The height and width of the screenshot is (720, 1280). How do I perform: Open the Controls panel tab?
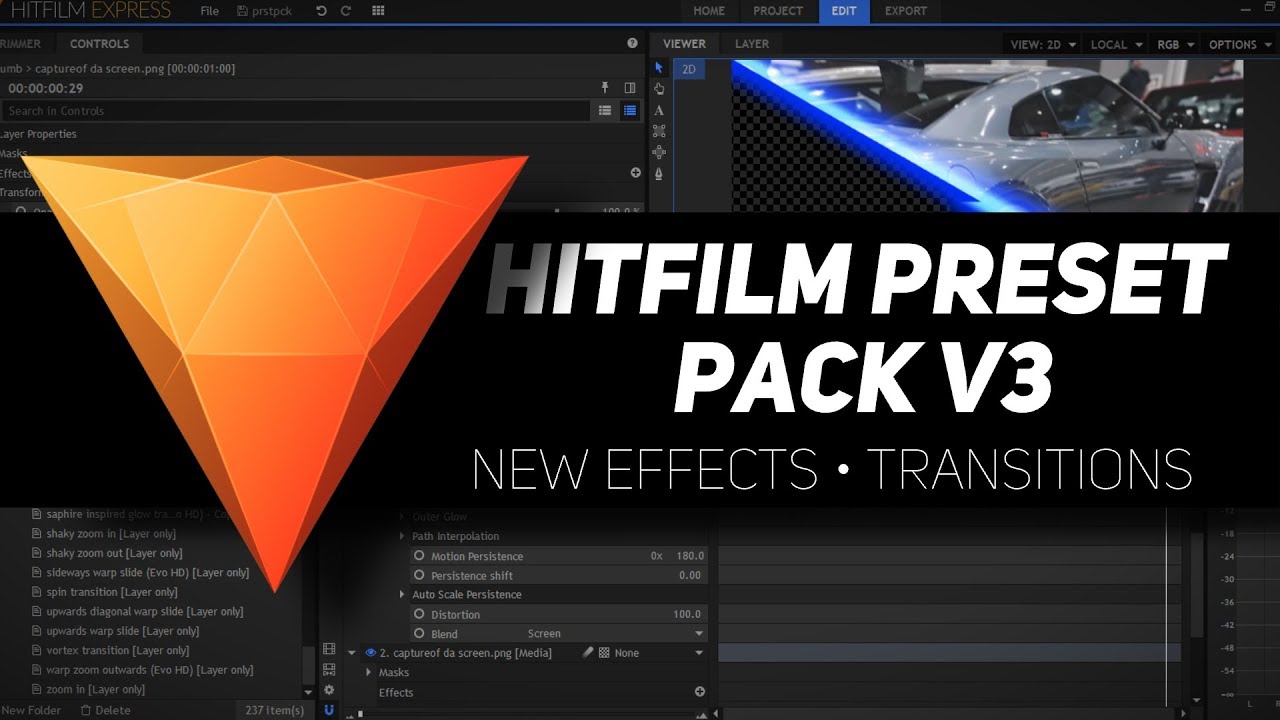[x=99, y=44]
